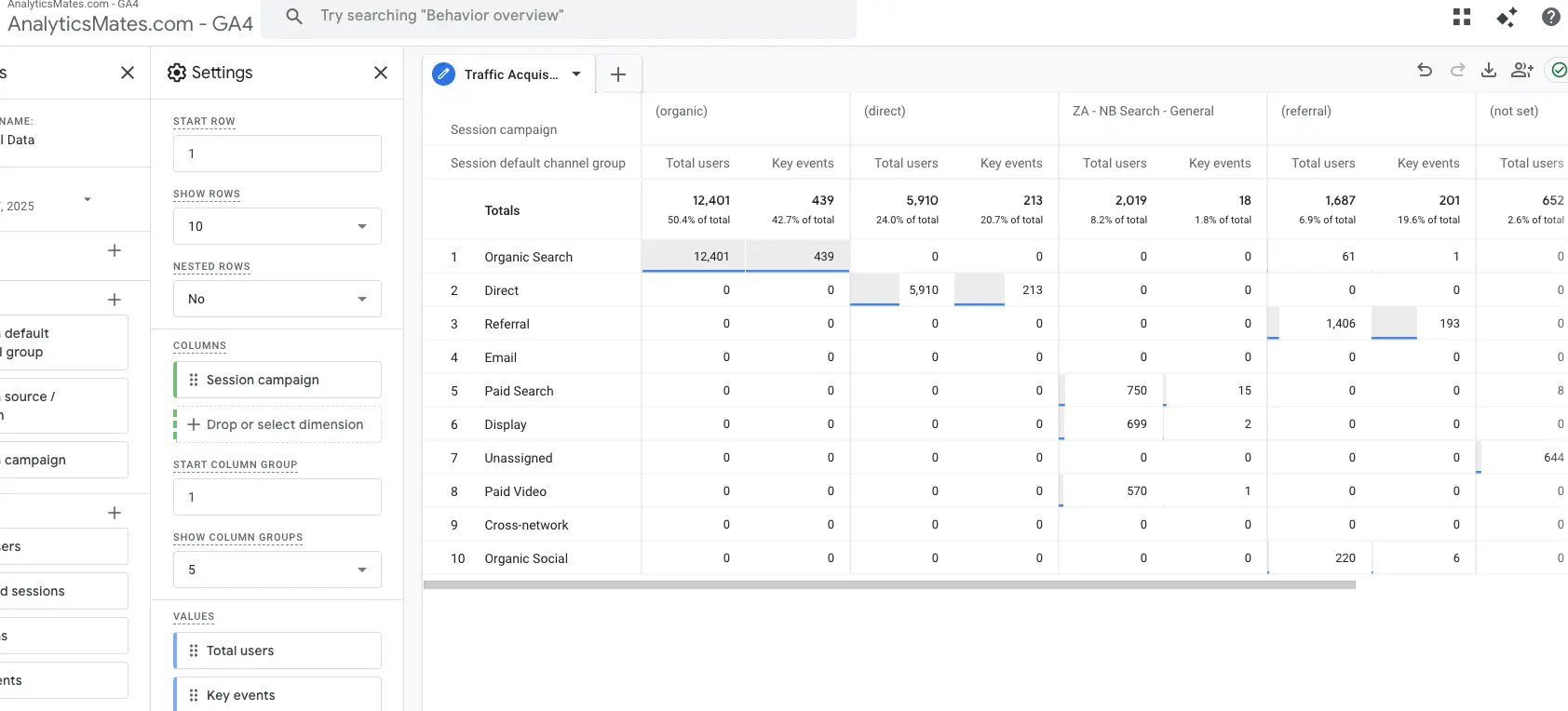Click the search magnifier icon
Viewport: 1568px width, 711px height.
coord(294,16)
